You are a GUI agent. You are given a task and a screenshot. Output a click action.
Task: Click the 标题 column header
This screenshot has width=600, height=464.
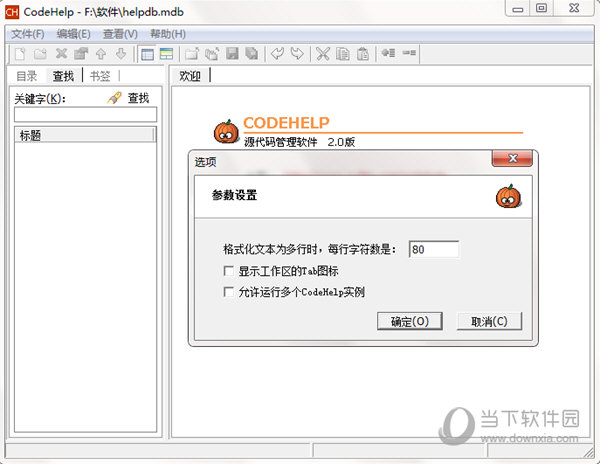85,135
